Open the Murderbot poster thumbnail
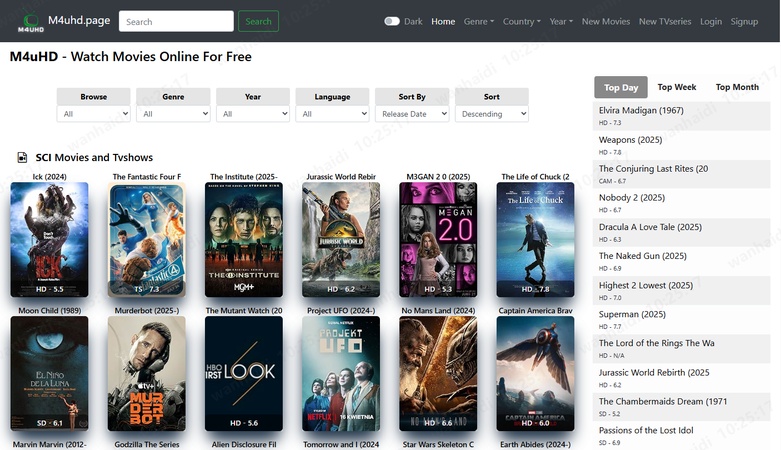781x450 pixels. click(x=146, y=373)
